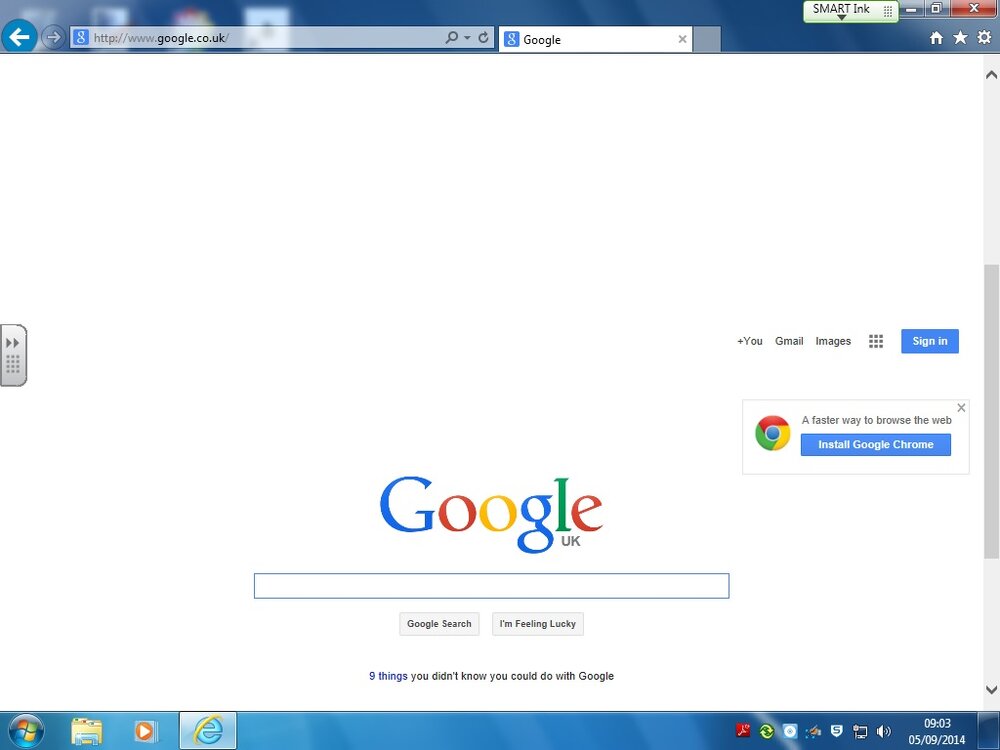1000x750 pixels.
Task: Open the +You link
Action: coord(750,341)
